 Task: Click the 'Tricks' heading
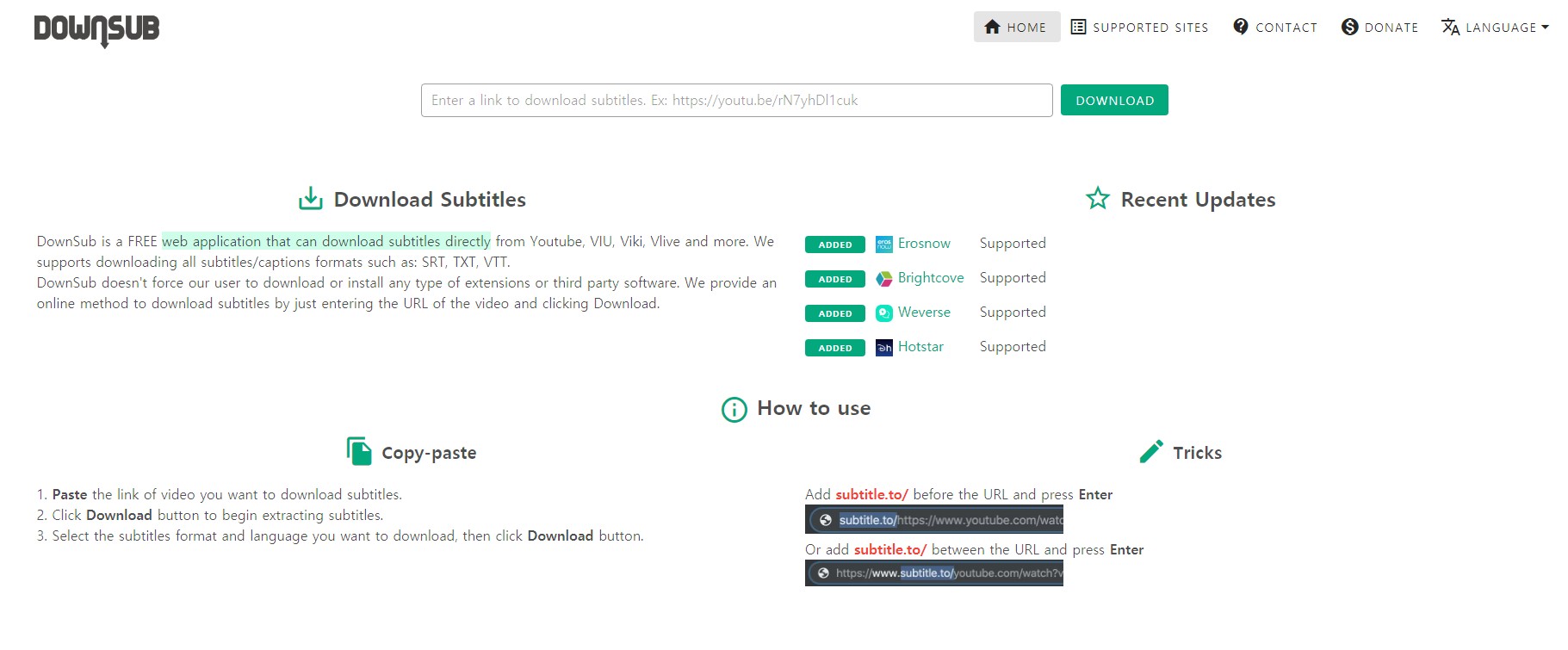[x=1197, y=453]
